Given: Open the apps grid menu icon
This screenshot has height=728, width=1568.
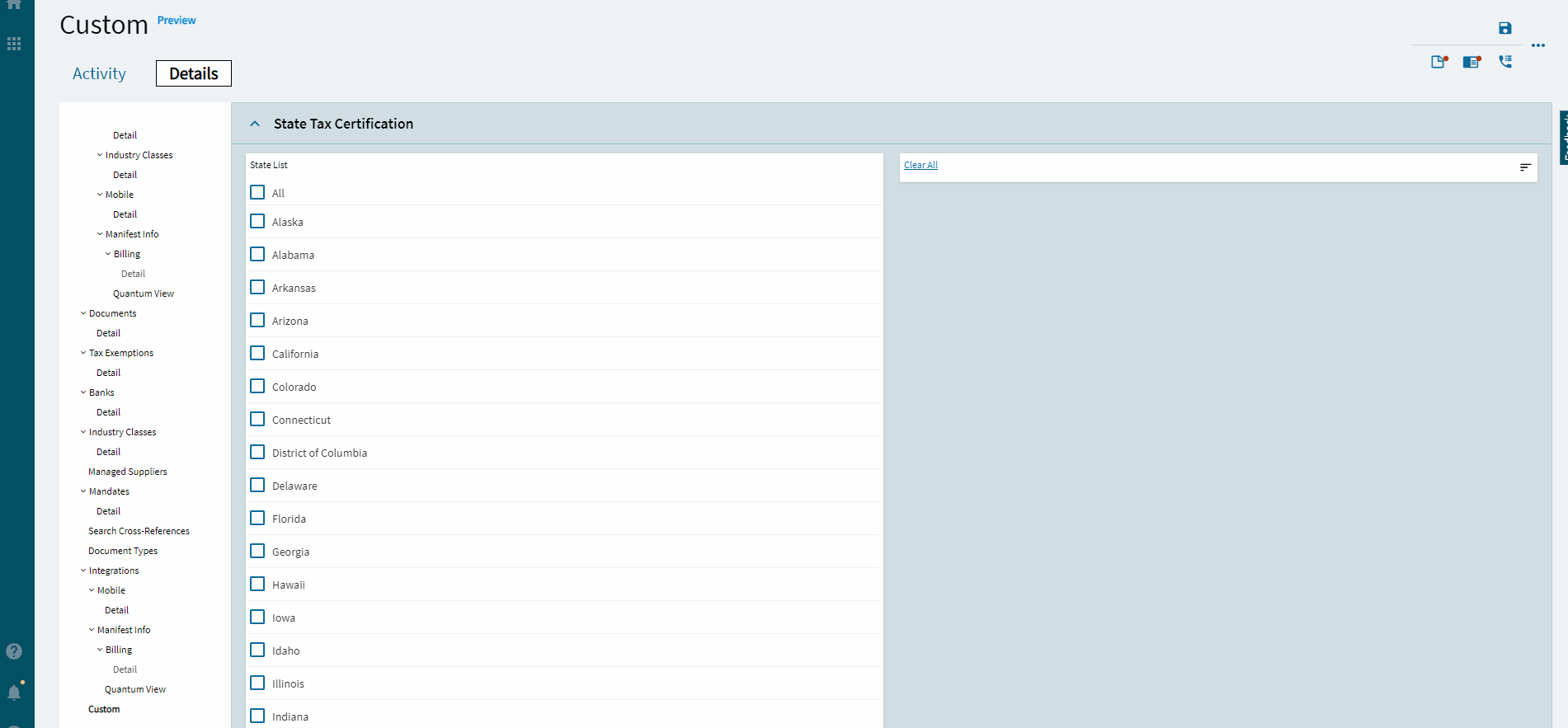Looking at the screenshot, I should click(x=14, y=44).
